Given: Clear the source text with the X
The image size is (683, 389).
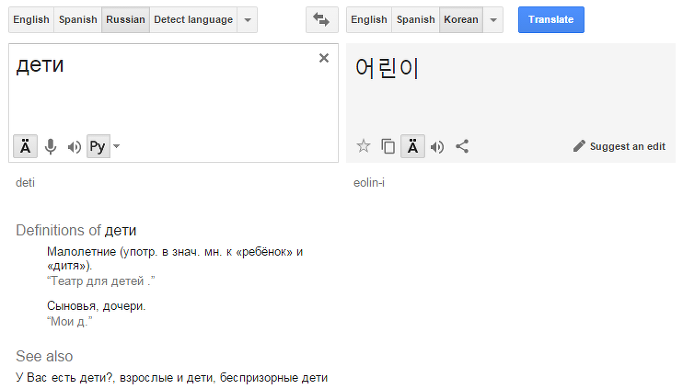Looking at the screenshot, I should click(x=324, y=58).
